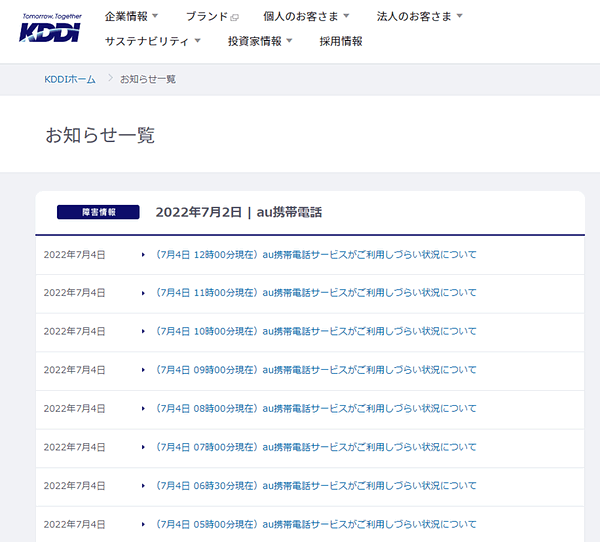Click the お知らせ一覧 page heading
Viewport: 600px width, 542px height.
tap(100, 135)
